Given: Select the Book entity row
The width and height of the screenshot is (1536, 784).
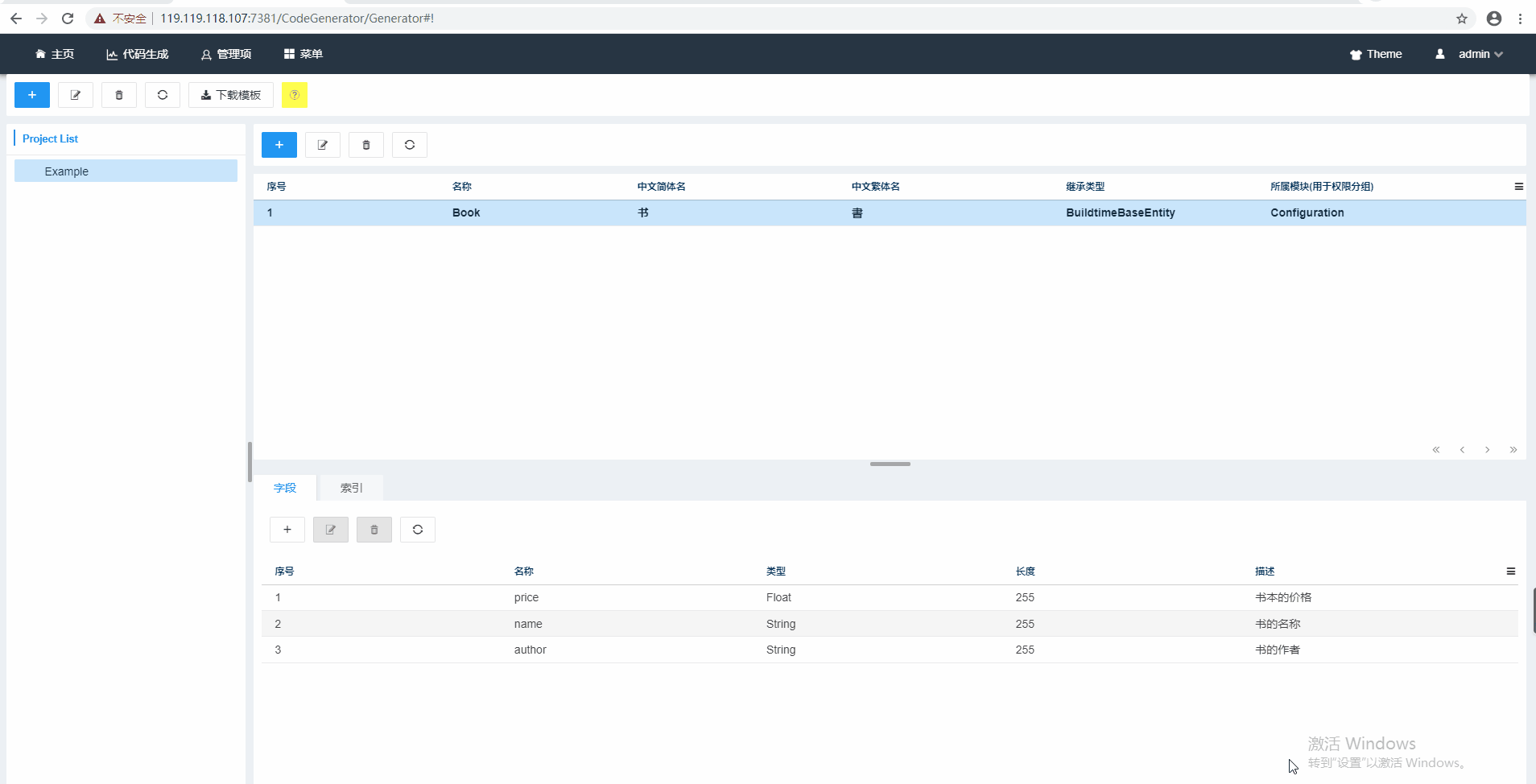Looking at the screenshot, I should click(x=890, y=213).
